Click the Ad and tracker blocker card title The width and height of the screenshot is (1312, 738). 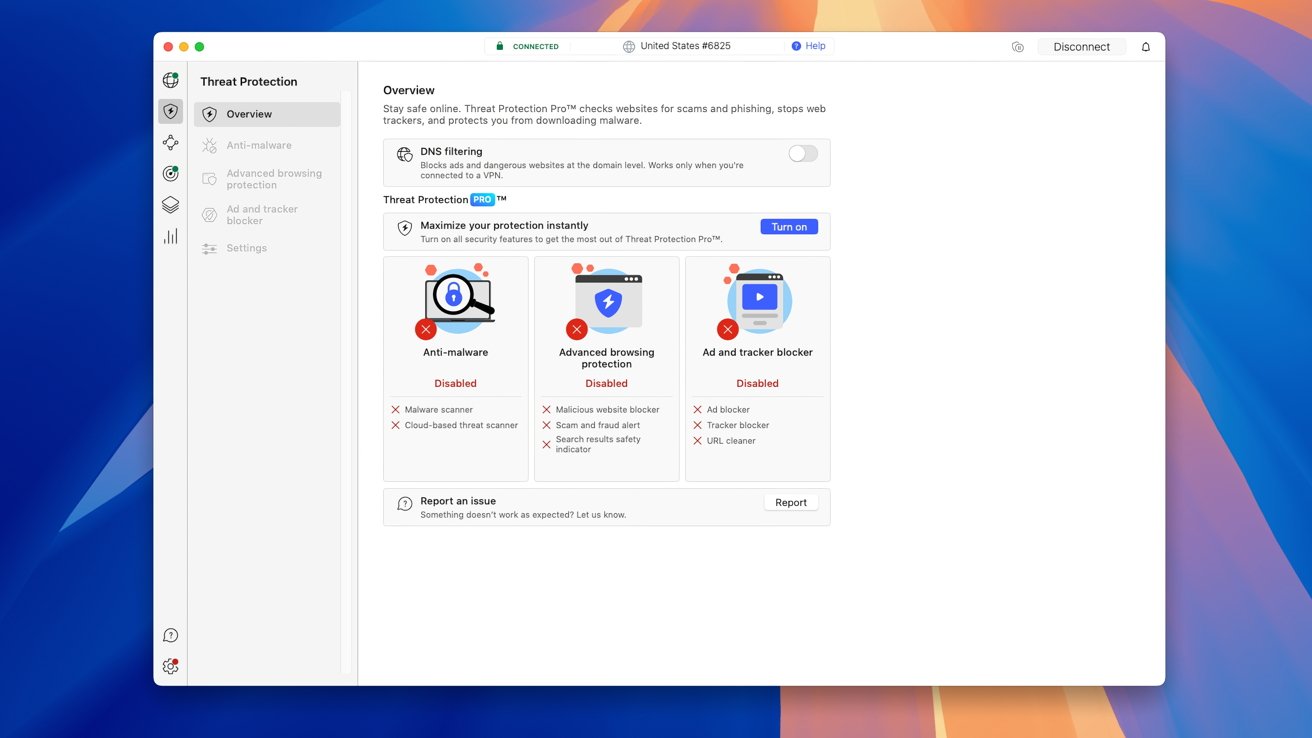point(758,353)
